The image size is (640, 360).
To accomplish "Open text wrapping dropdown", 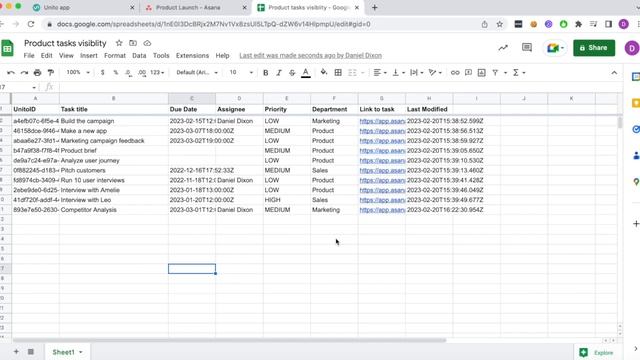I will [x=416, y=73].
